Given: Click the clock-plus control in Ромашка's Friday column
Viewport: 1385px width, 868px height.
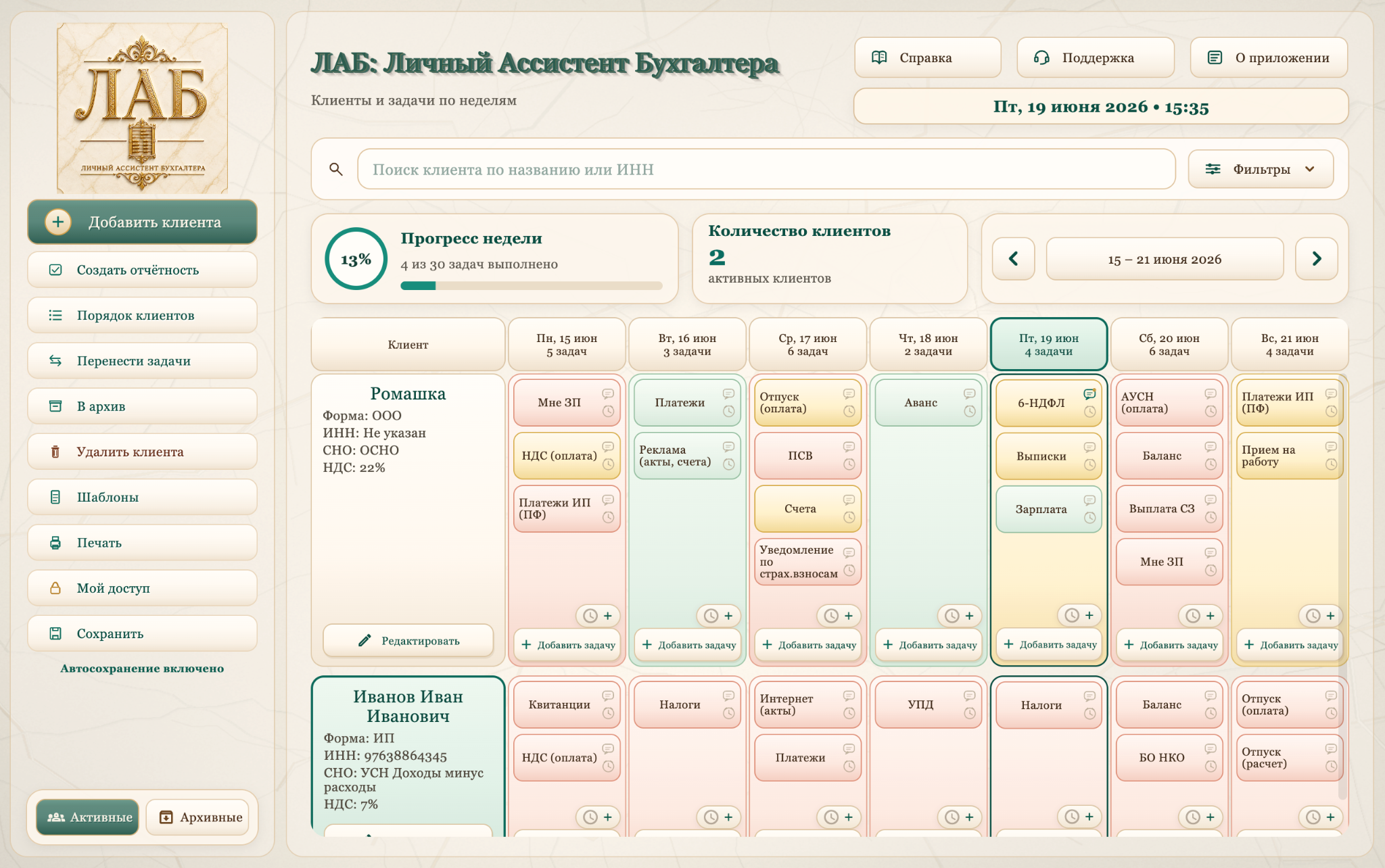Looking at the screenshot, I should pos(1079,615).
